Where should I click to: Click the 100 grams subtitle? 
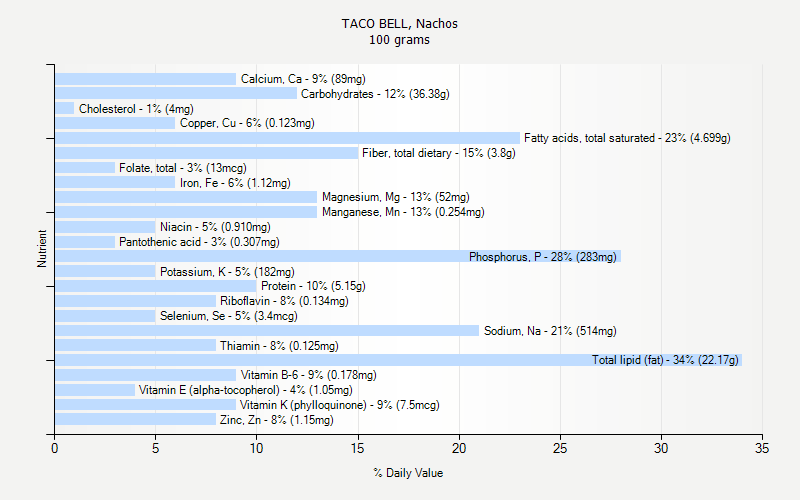coord(400,40)
